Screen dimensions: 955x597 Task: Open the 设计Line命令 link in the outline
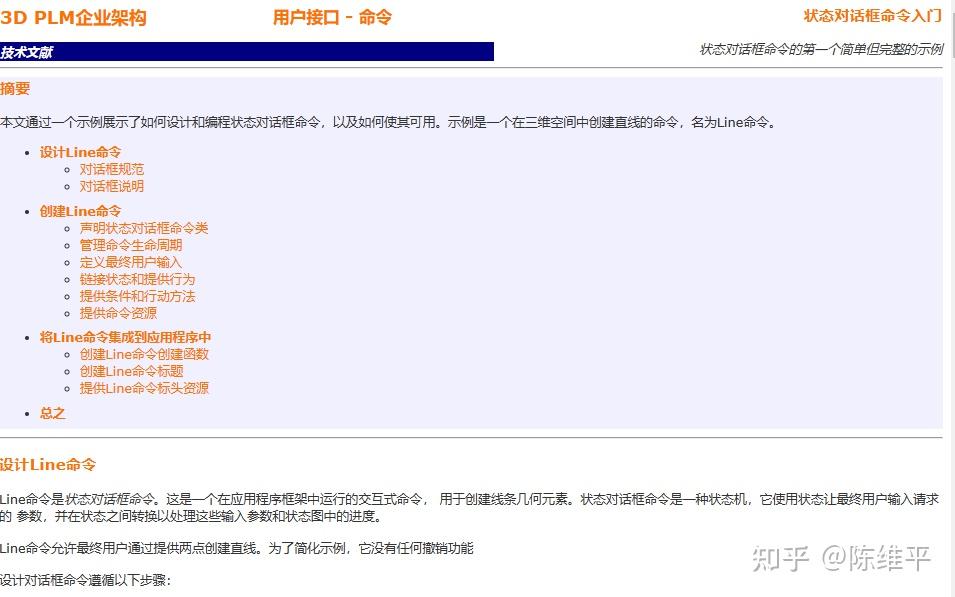point(79,152)
